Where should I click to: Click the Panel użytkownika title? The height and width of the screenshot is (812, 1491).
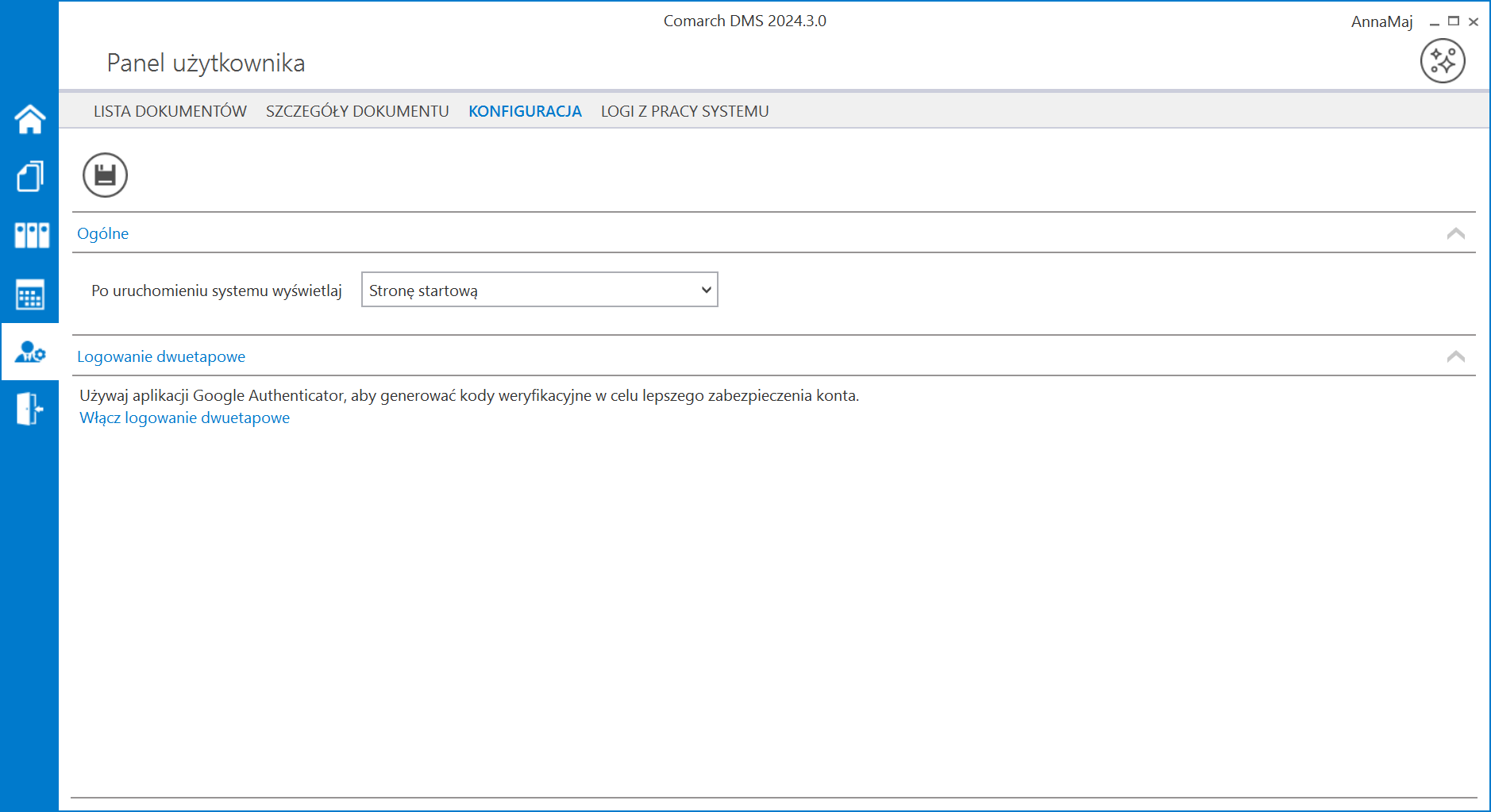pyautogui.click(x=206, y=63)
